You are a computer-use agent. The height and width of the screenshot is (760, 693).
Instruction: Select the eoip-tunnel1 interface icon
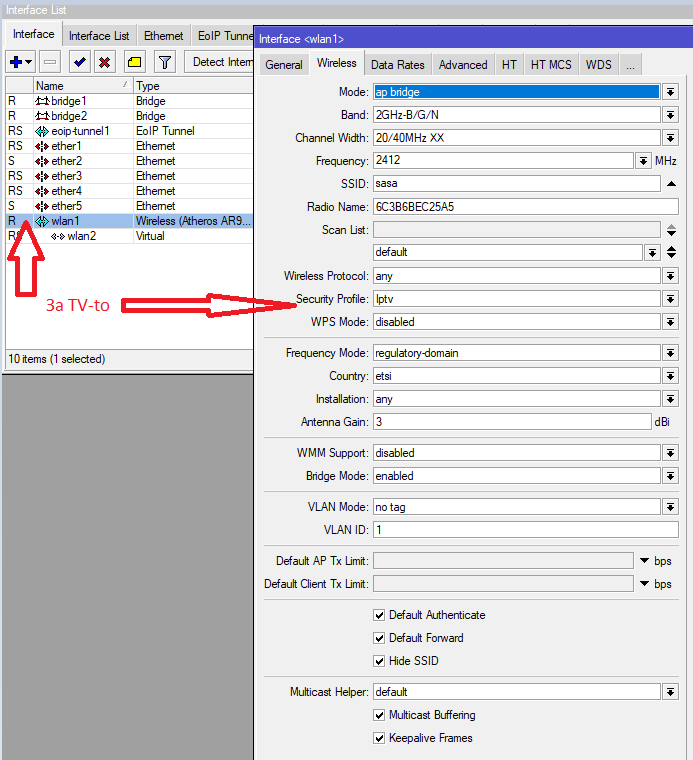(42, 131)
